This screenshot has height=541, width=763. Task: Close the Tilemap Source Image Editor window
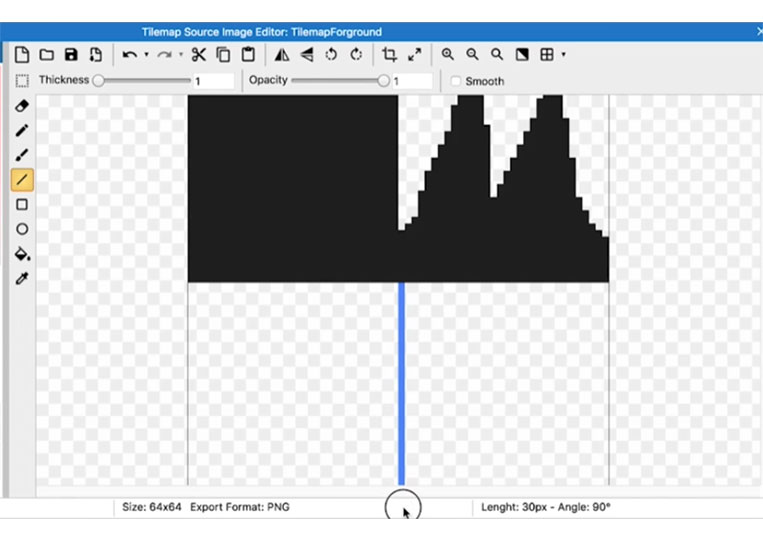(759, 32)
